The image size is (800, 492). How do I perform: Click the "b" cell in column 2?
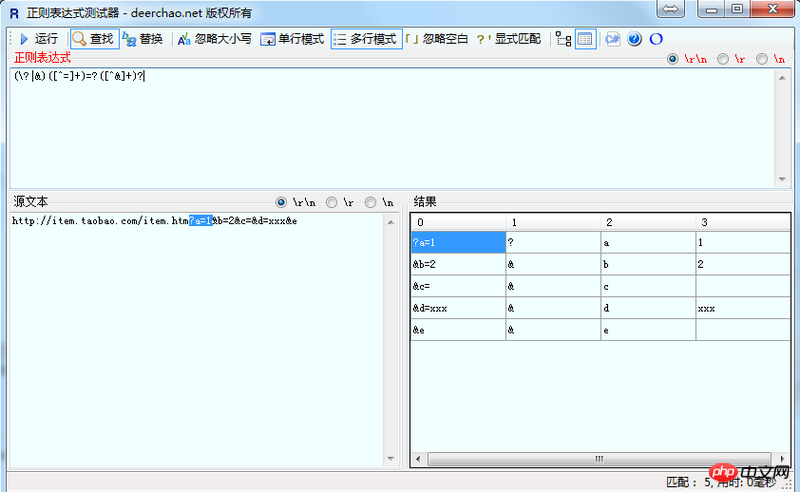(648, 264)
